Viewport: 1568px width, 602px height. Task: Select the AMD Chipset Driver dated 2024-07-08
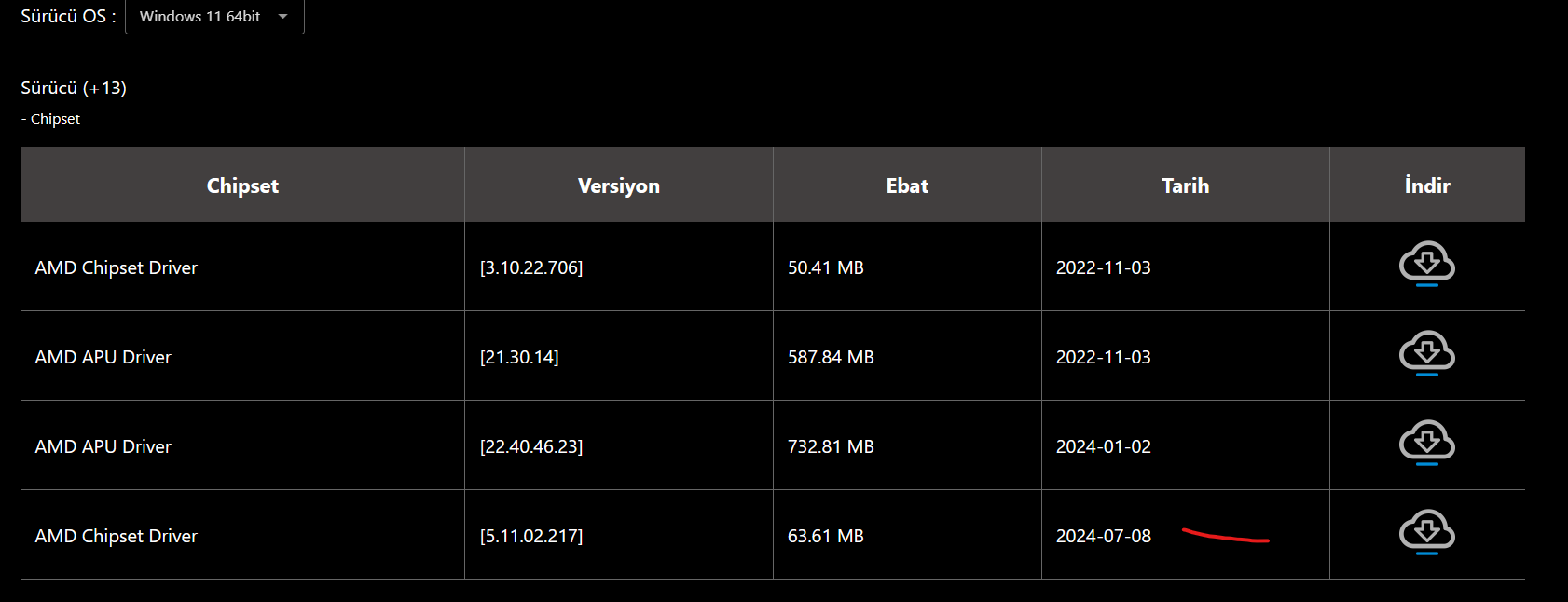pyautogui.click(x=117, y=536)
